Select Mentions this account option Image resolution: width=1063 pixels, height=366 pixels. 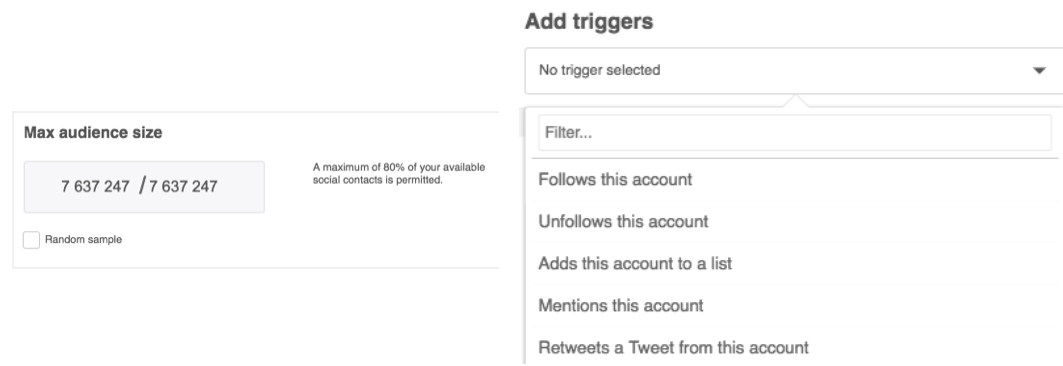click(x=795, y=306)
